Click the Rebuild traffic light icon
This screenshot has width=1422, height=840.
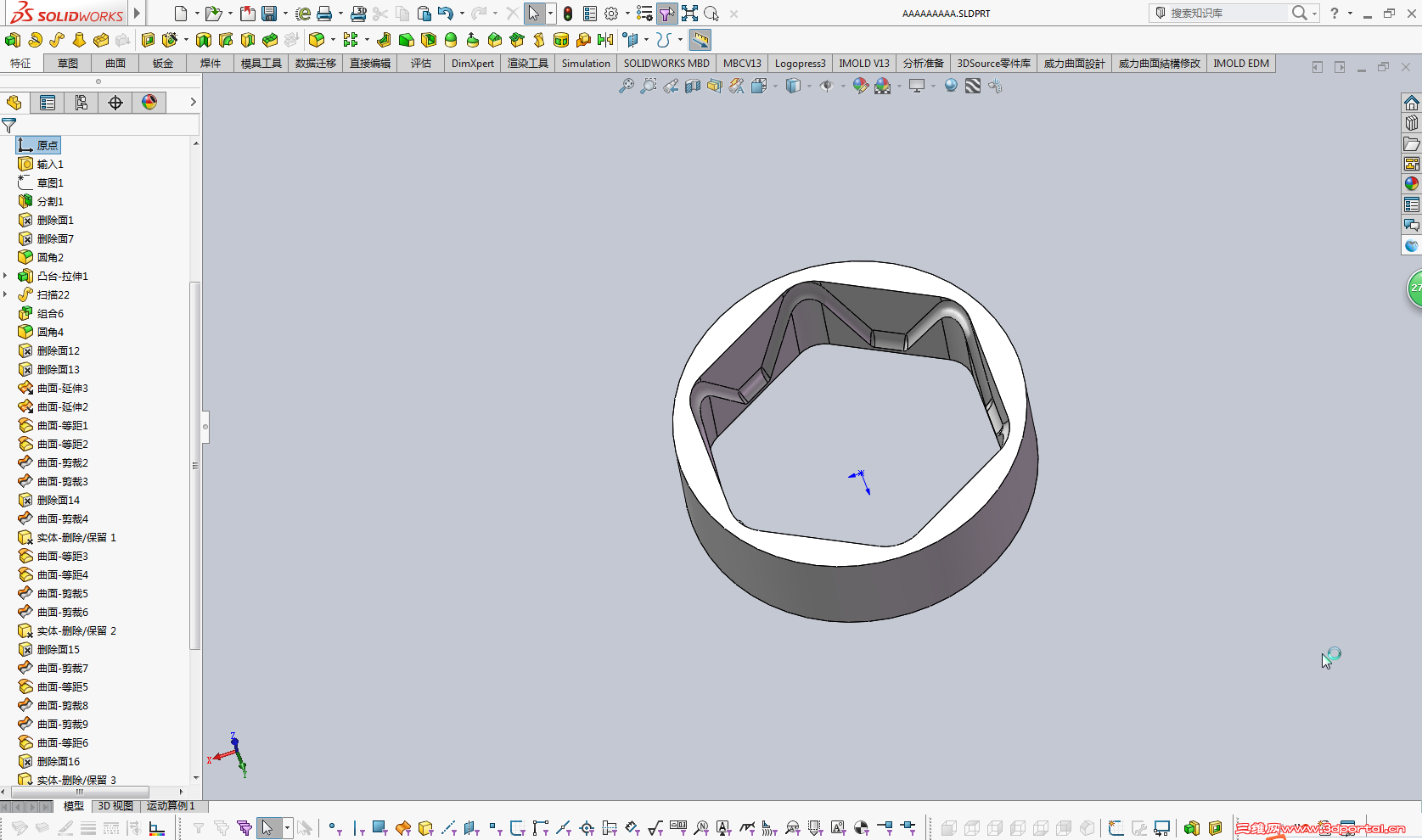click(568, 14)
